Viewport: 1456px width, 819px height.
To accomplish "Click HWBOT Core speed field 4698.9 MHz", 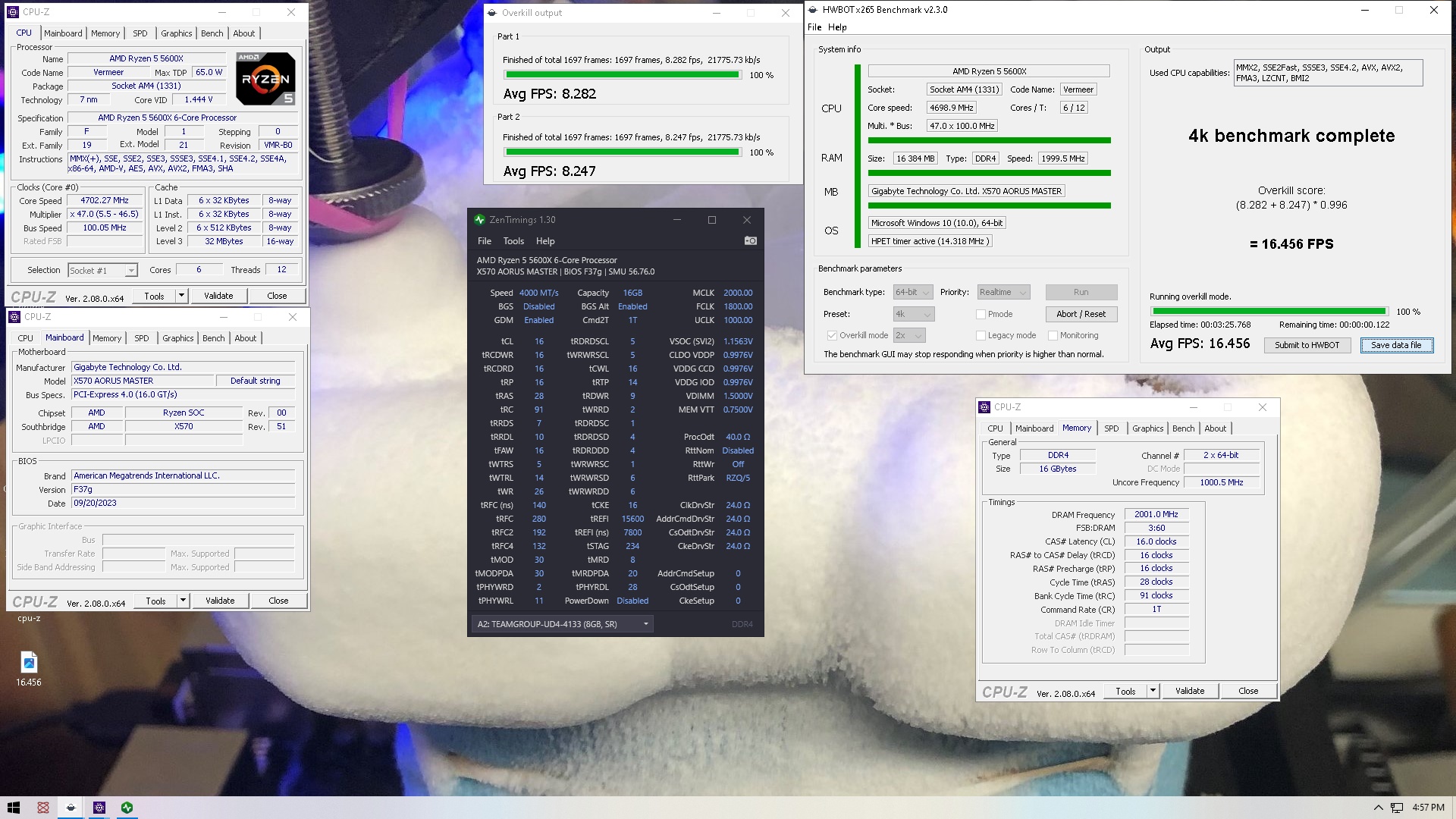I will [x=951, y=108].
